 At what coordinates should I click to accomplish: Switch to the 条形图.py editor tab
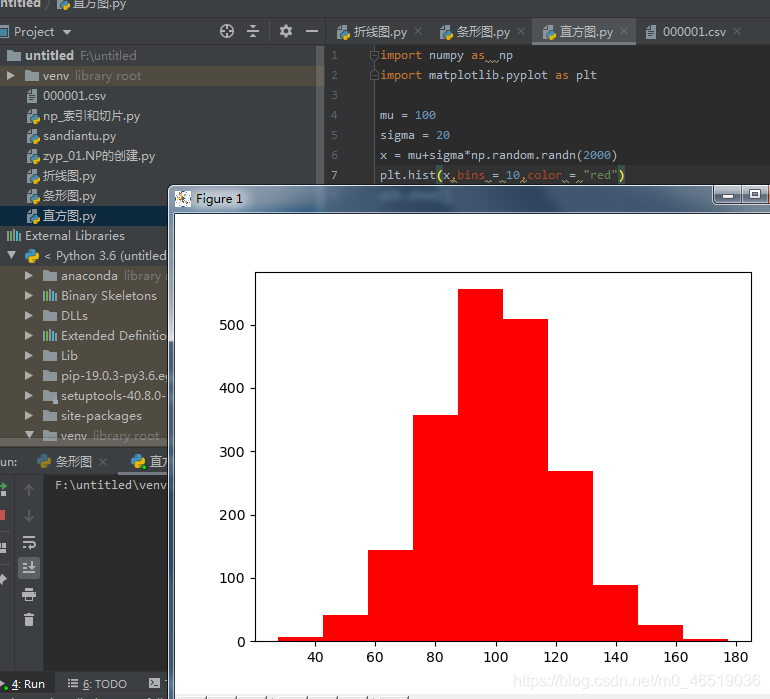475,32
